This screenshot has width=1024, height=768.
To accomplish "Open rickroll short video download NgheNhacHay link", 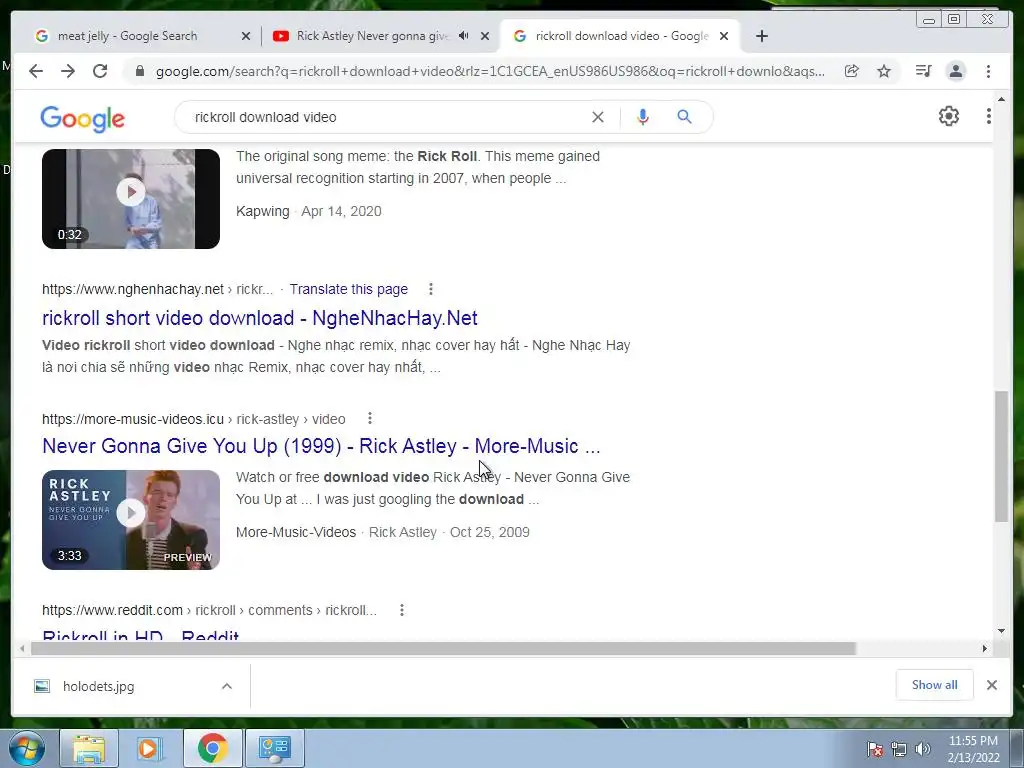I will click(x=260, y=318).
